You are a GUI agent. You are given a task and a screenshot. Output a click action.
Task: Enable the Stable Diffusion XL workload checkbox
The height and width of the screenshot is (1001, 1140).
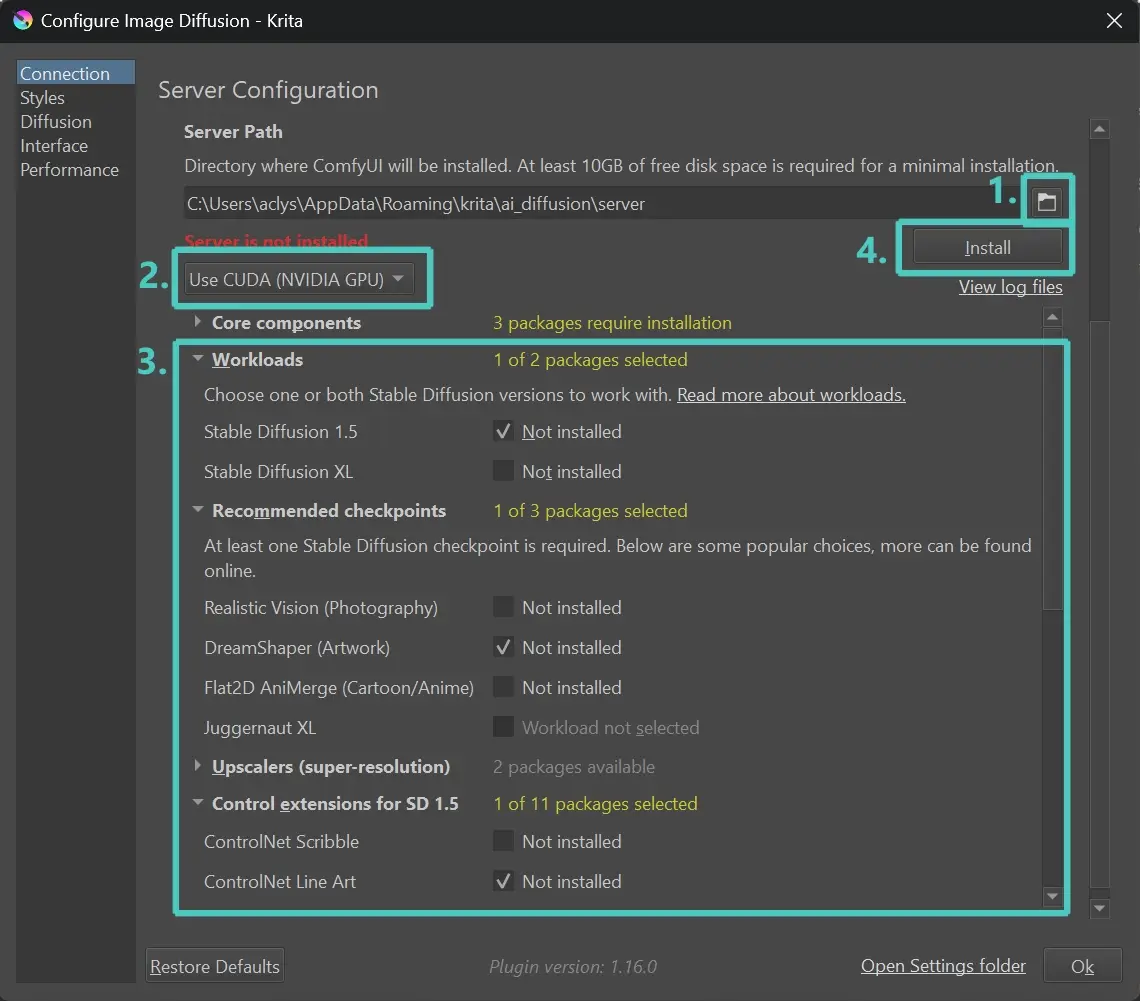503,471
